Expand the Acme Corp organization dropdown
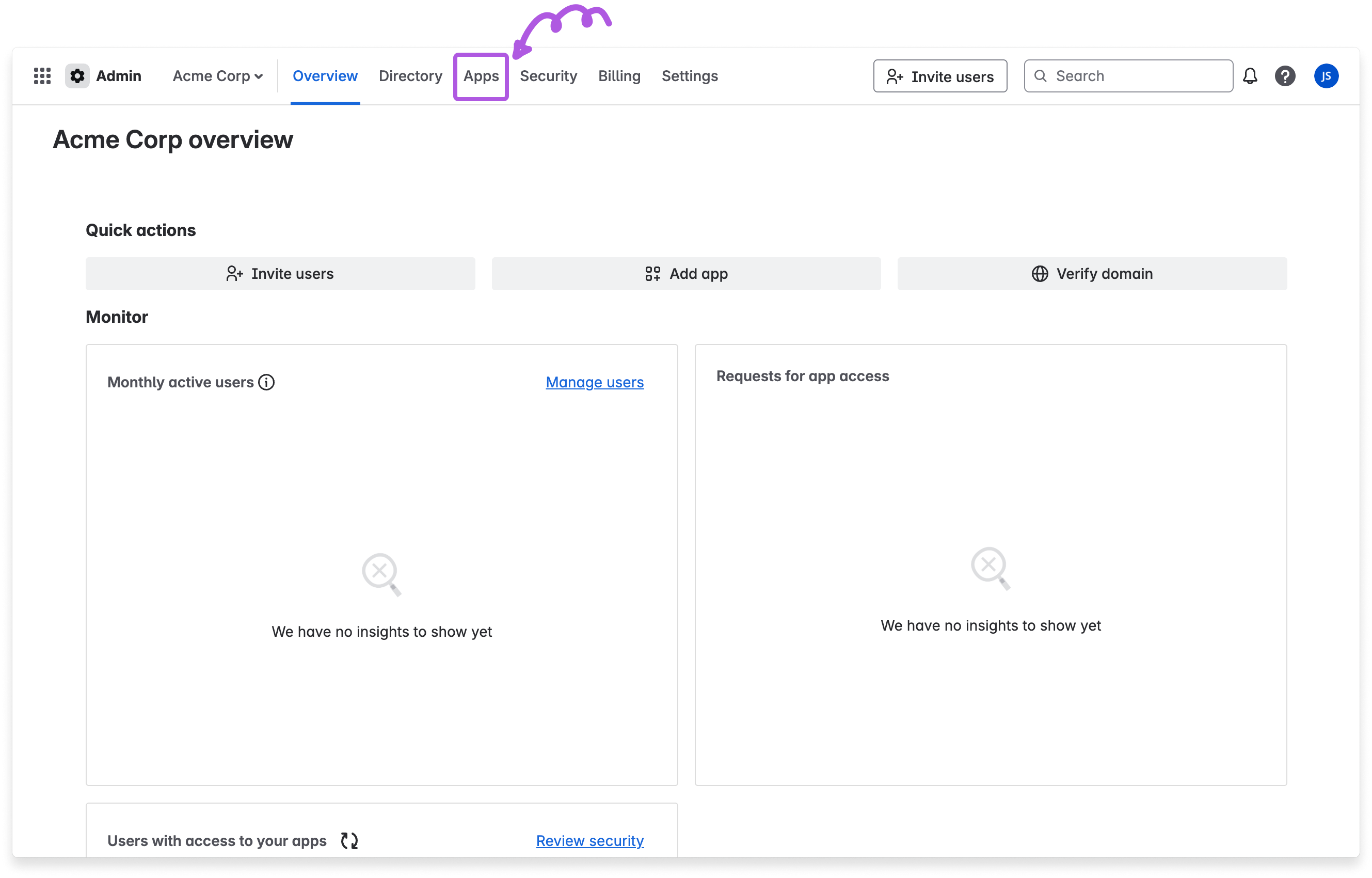1372x878 pixels. pos(218,76)
